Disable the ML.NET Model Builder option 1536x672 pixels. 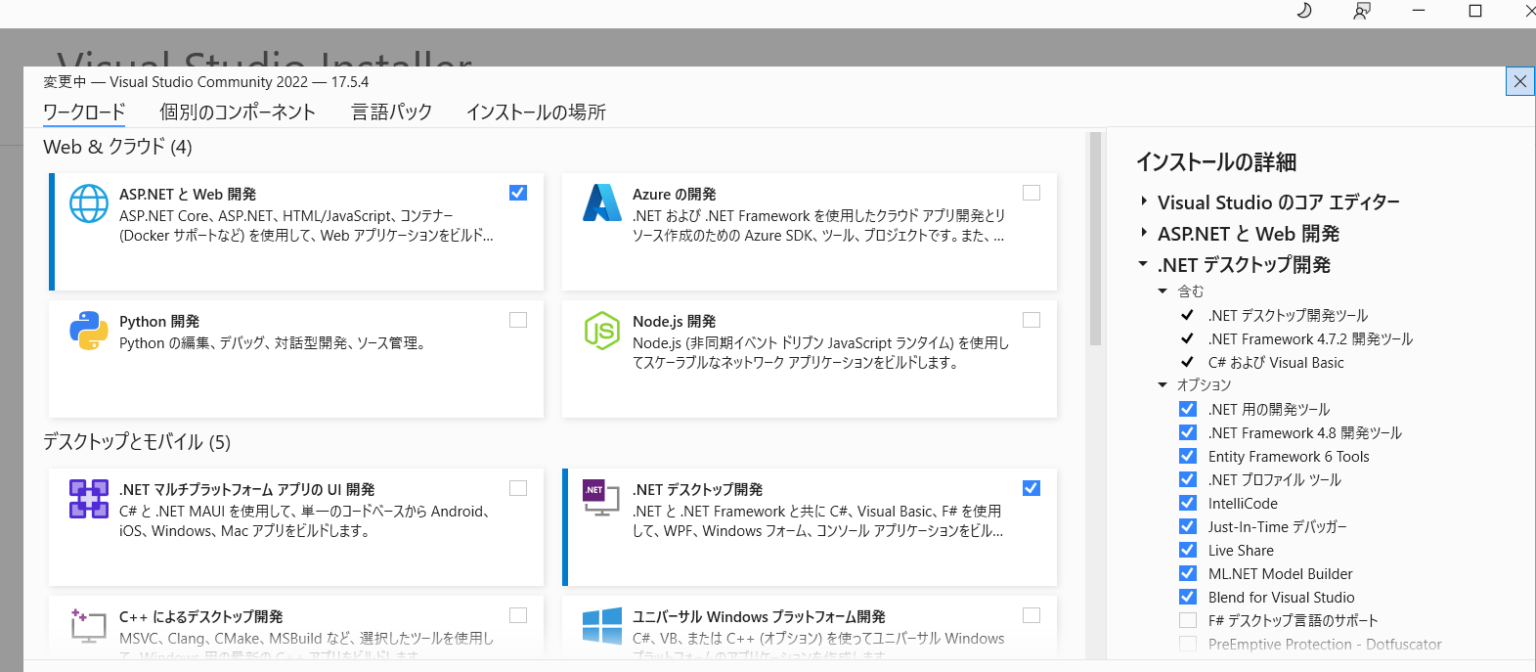click(1188, 573)
